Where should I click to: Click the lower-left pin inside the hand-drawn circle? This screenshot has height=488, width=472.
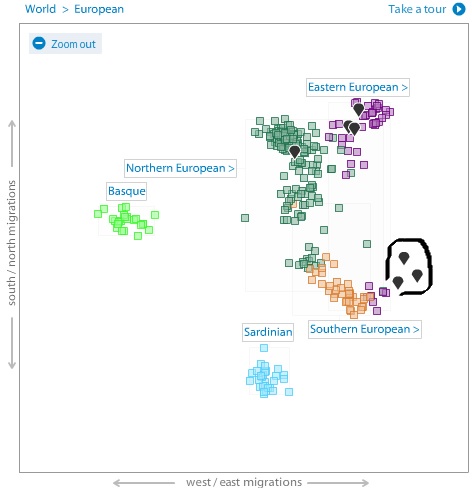[398, 282]
